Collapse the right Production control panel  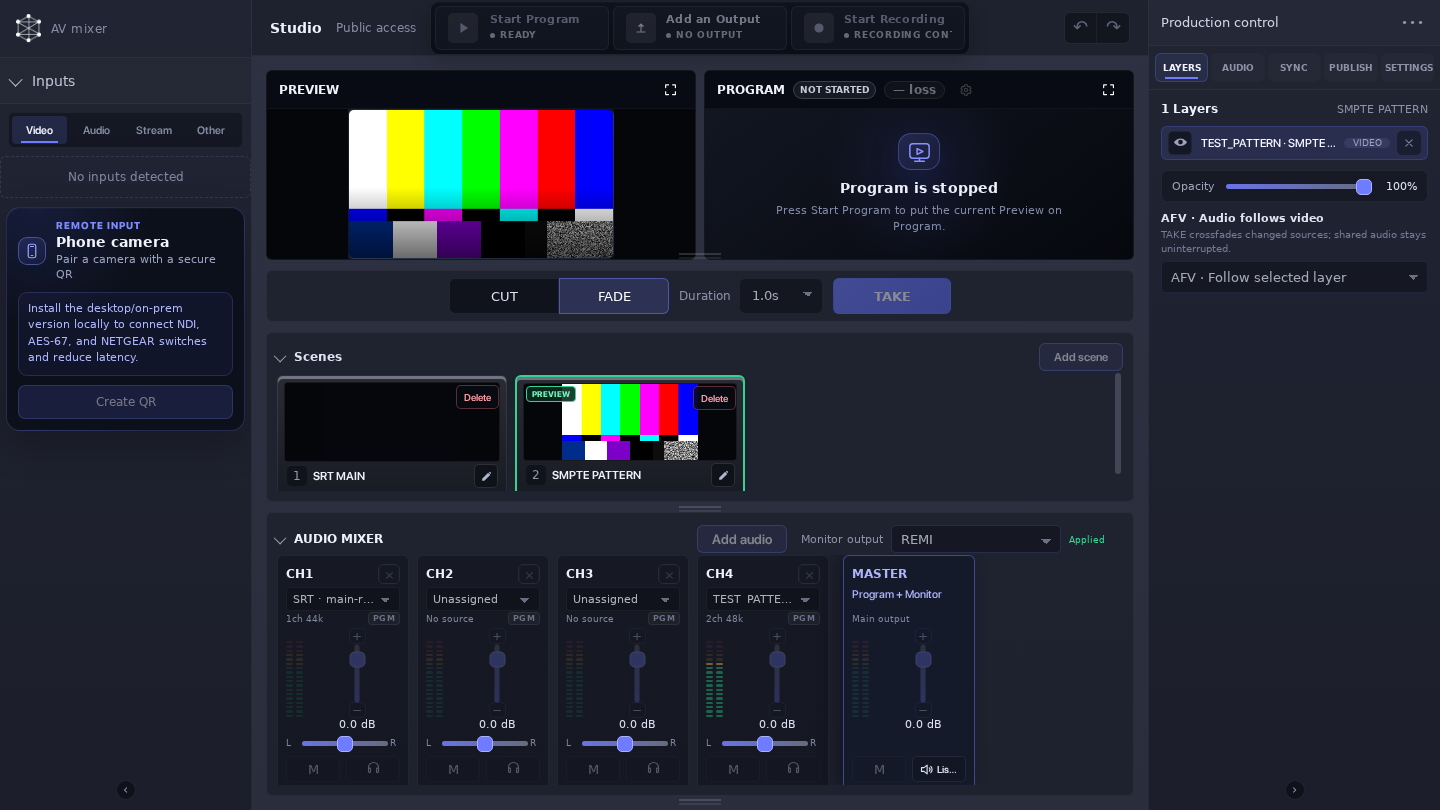click(x=1294, y=790)
